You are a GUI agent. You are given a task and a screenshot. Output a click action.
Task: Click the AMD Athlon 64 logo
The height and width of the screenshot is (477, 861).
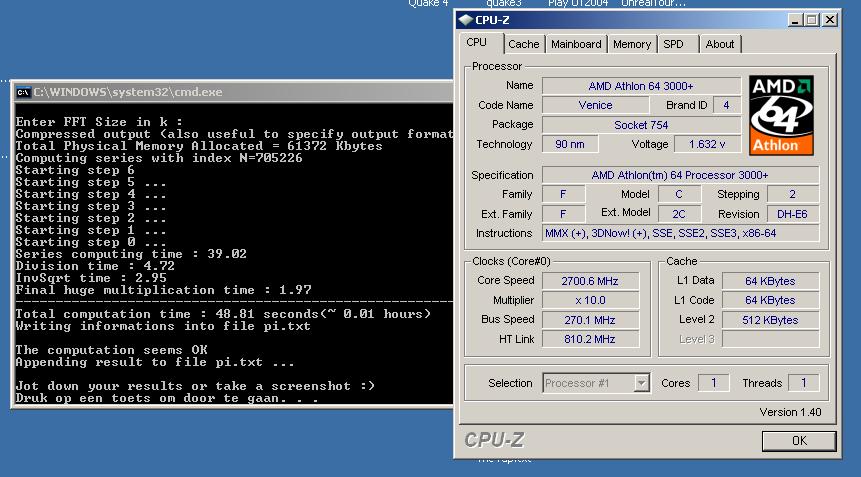point(781,115)
